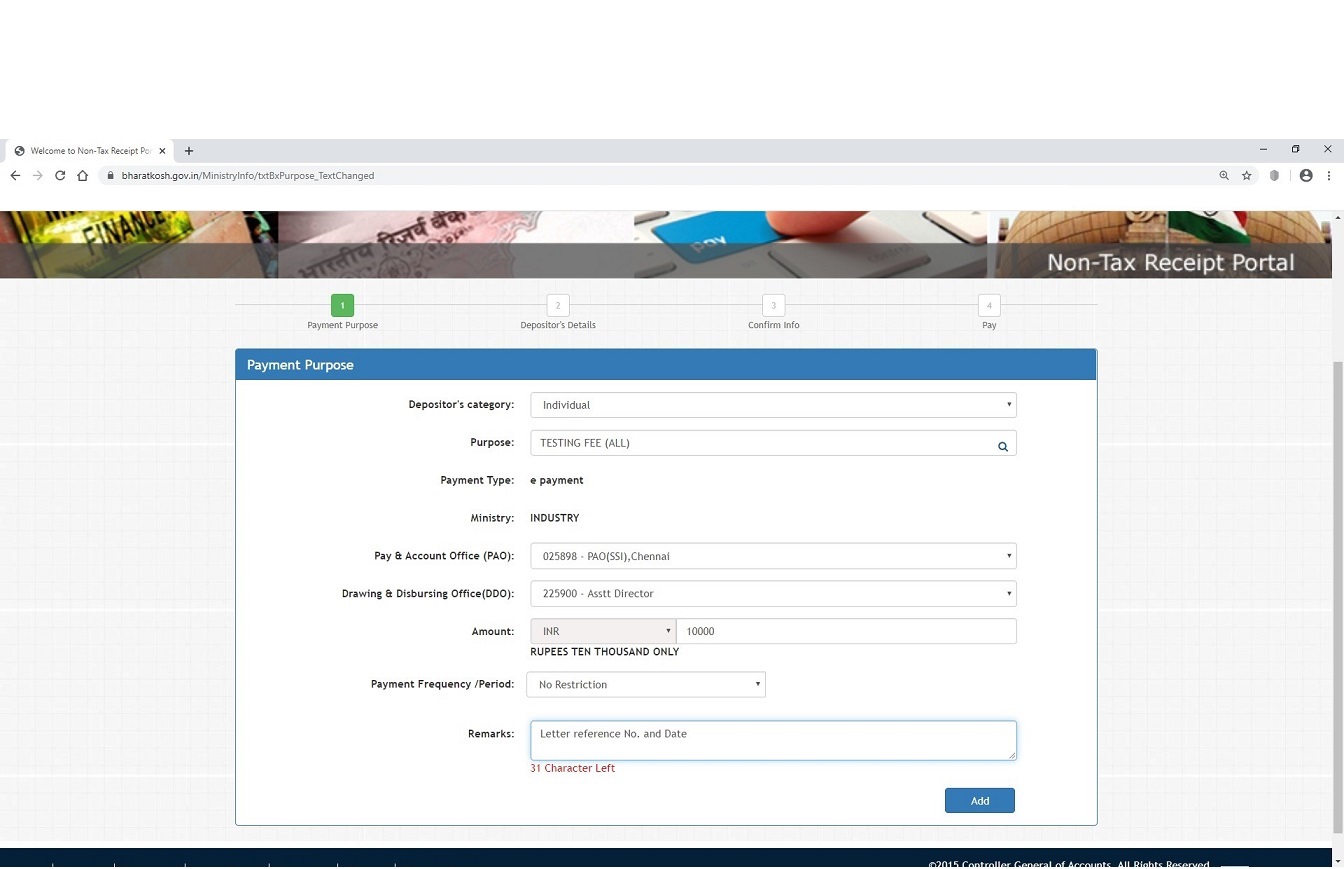
Task: Focus the Remarks text area
Action: click(773, 740)
